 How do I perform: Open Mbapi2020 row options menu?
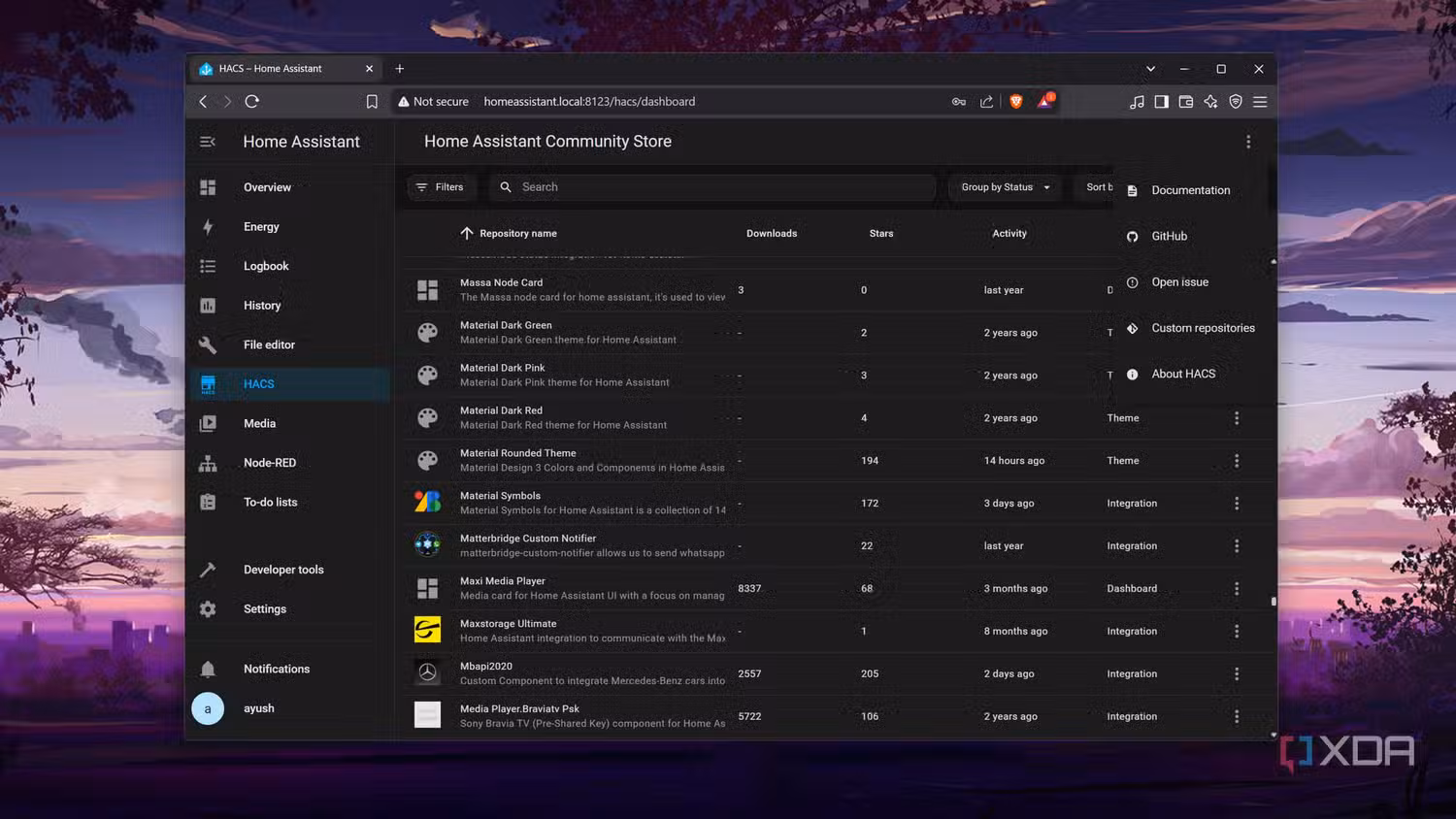click(1237, 674)
